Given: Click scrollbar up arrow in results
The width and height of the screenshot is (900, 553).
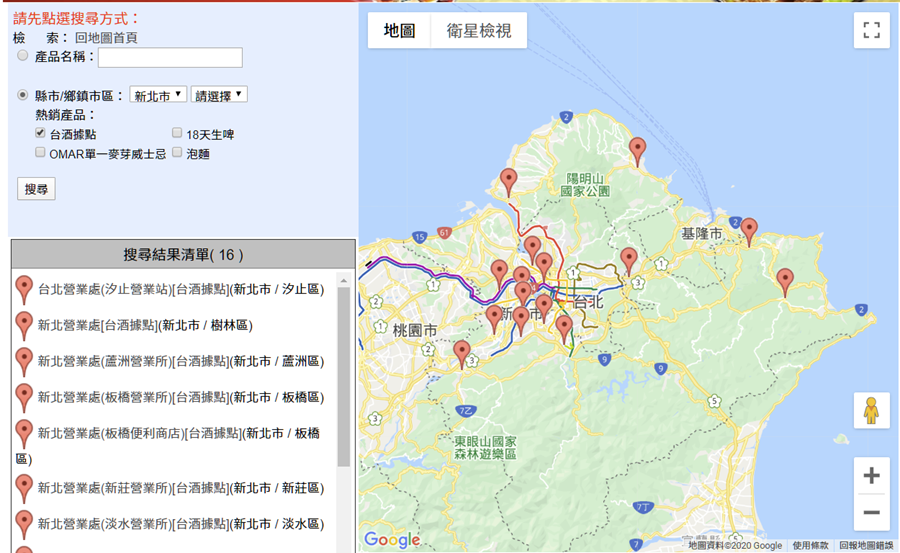Looking at the screenshot, I should (x=343, y=280).
